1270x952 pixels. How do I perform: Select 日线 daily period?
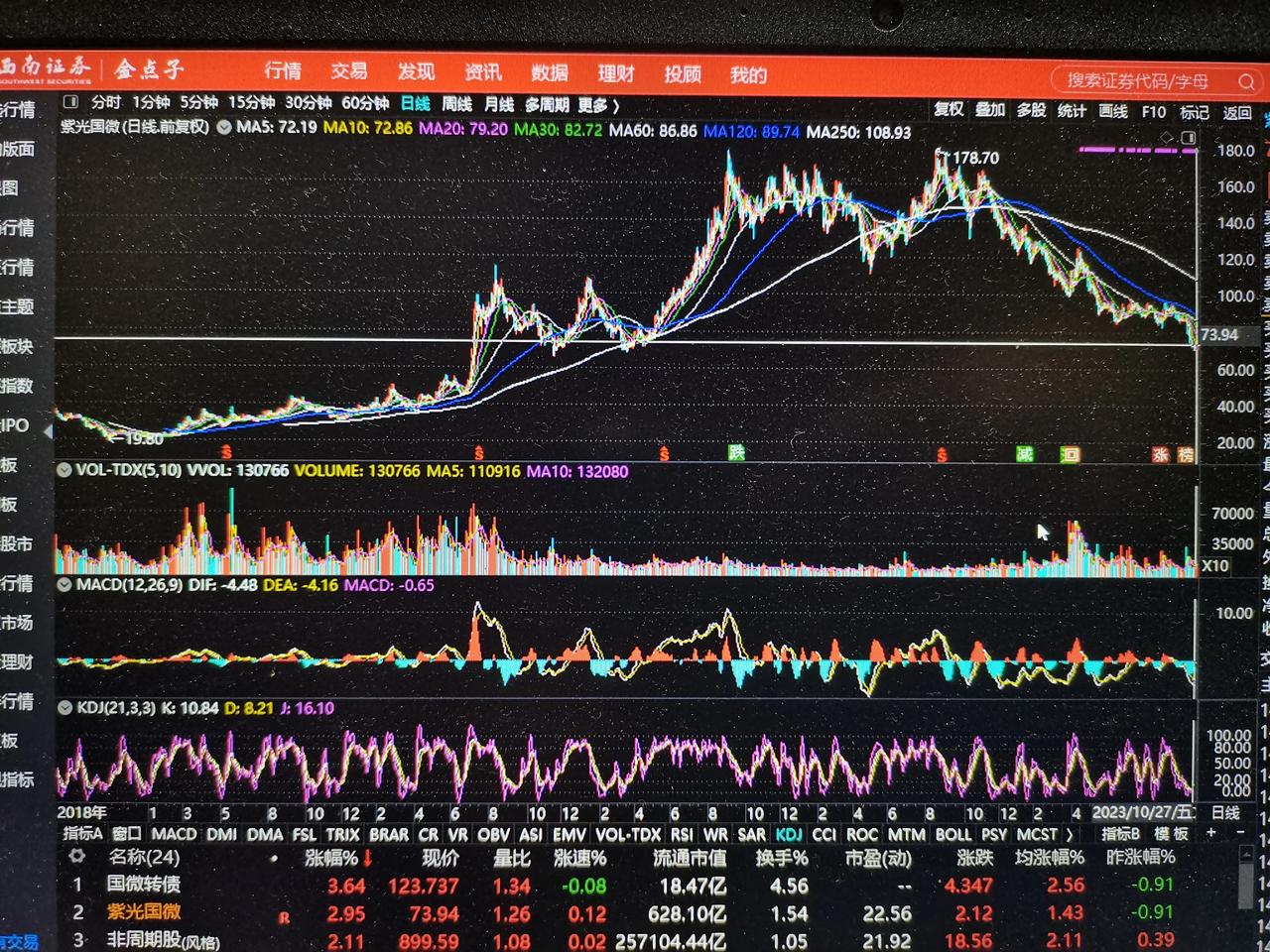click(x=416, y=103)
